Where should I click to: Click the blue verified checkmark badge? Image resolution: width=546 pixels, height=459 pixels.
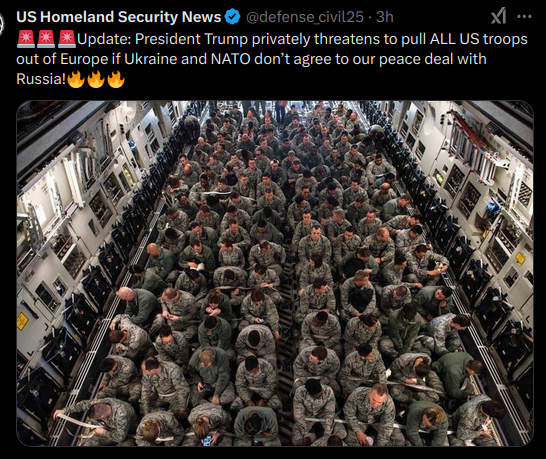tap(232, 17)
